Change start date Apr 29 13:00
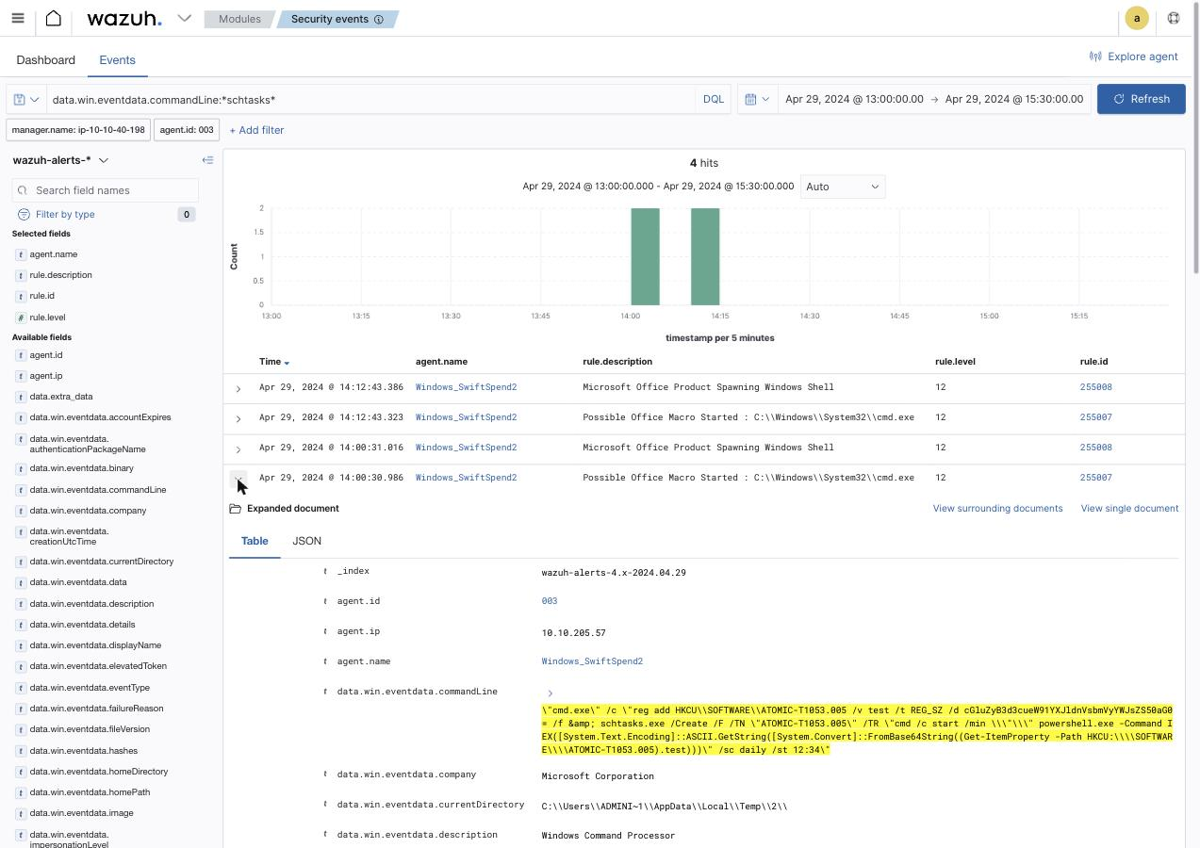This screenshot has width=1200, height=848. (x=854, y=99)
